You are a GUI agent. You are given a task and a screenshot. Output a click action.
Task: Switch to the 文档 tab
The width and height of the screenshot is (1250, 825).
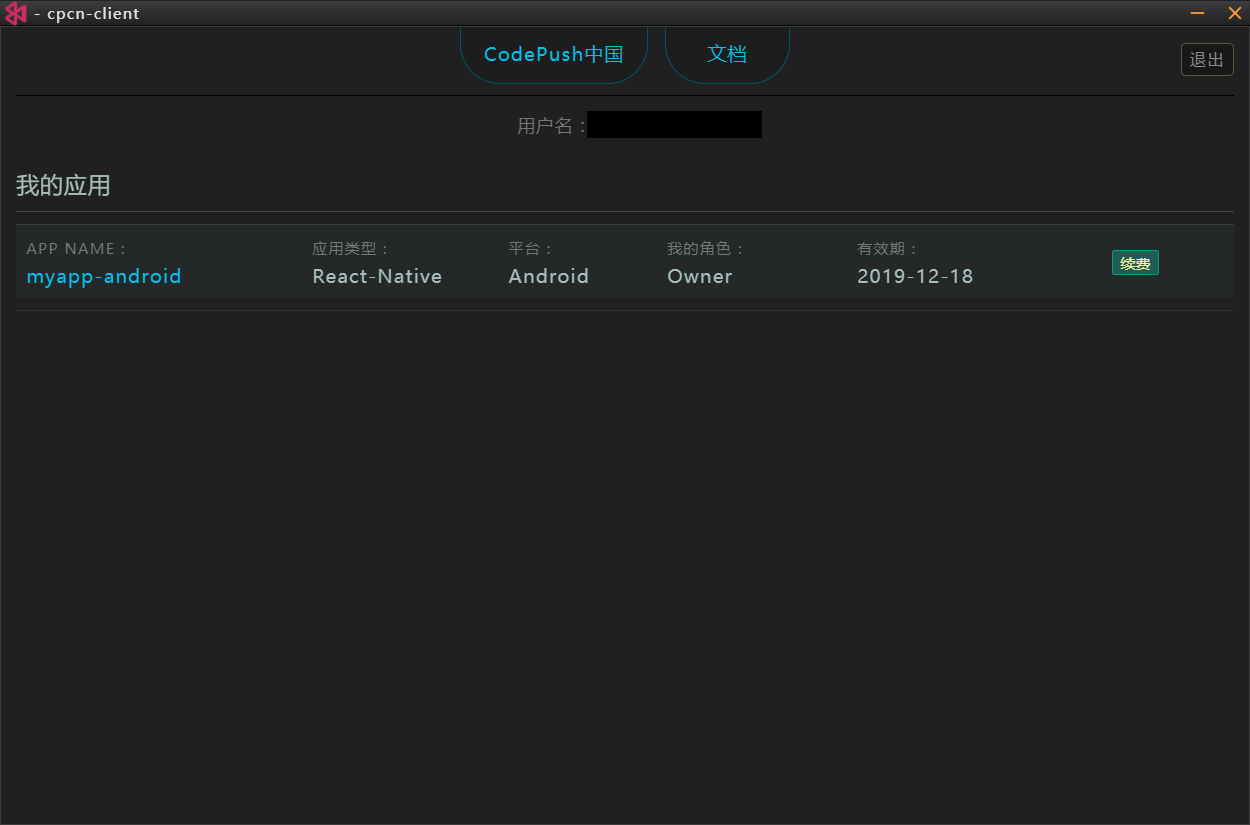pos(727,54)
